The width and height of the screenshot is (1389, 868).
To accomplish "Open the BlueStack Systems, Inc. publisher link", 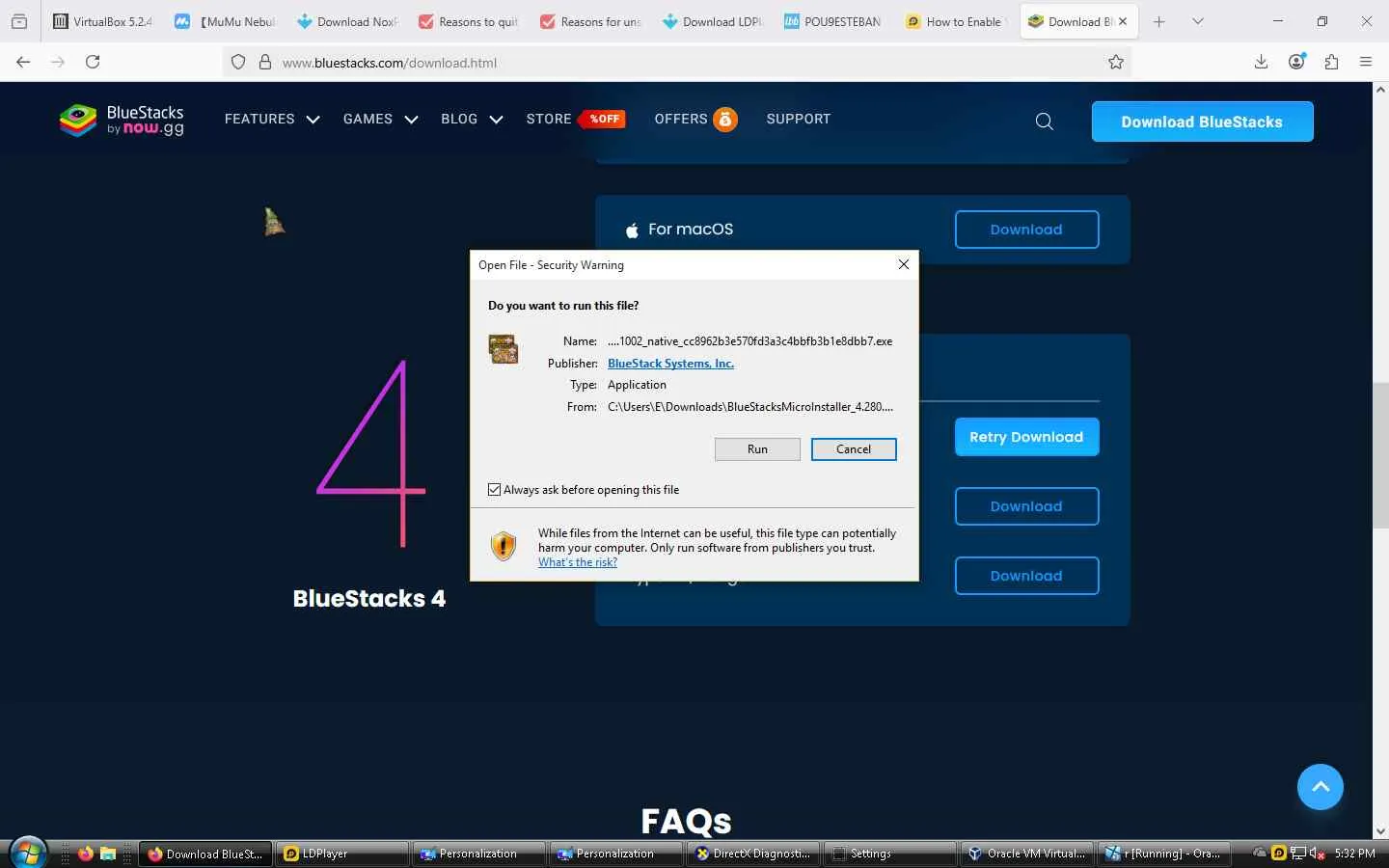I will pyautogui.click(x=670, y=364).
